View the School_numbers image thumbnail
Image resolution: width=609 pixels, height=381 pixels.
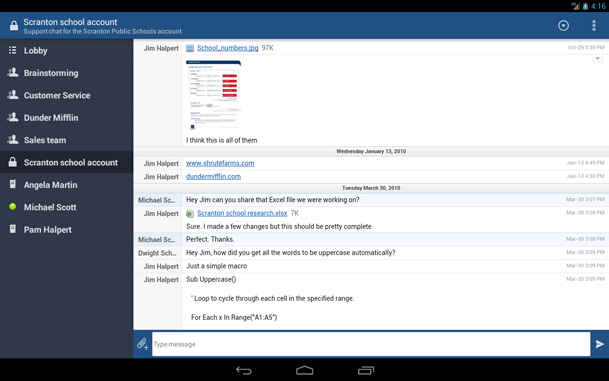click(214, 95)
